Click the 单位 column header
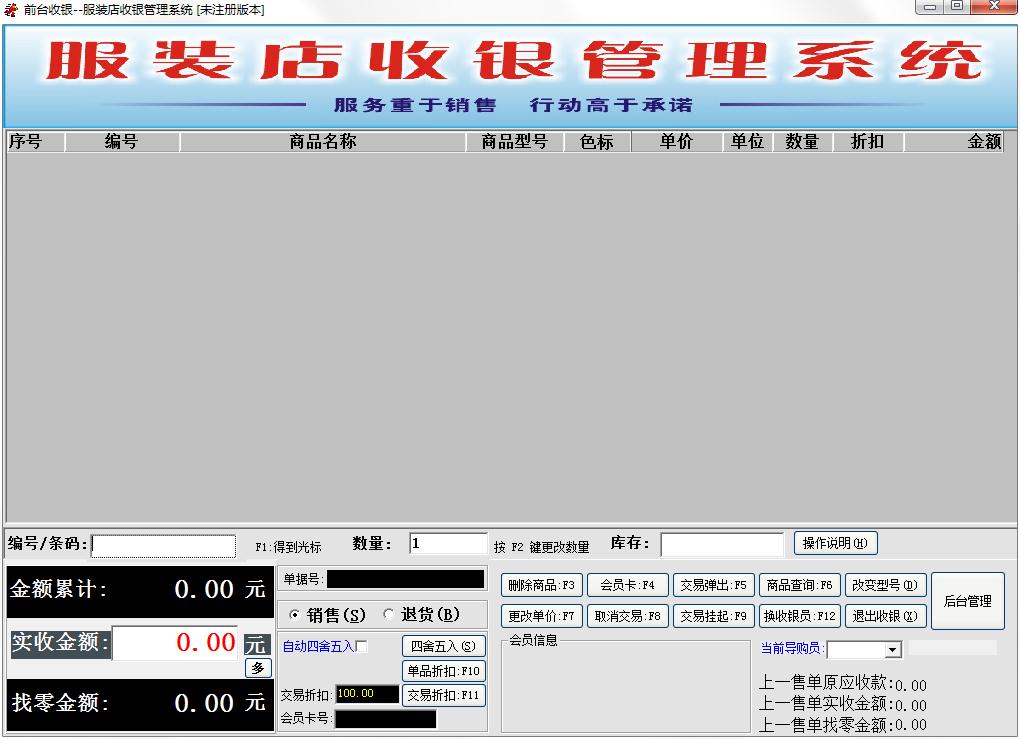The height and width of the screenshot is (739, 1020). point(747,141)
